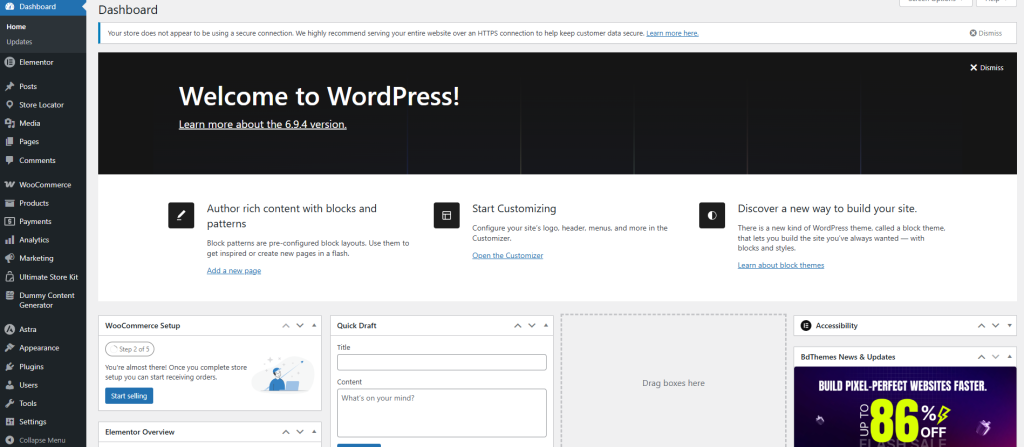Go to the Plugins menu
The image size is (1024, 447).
42,367
